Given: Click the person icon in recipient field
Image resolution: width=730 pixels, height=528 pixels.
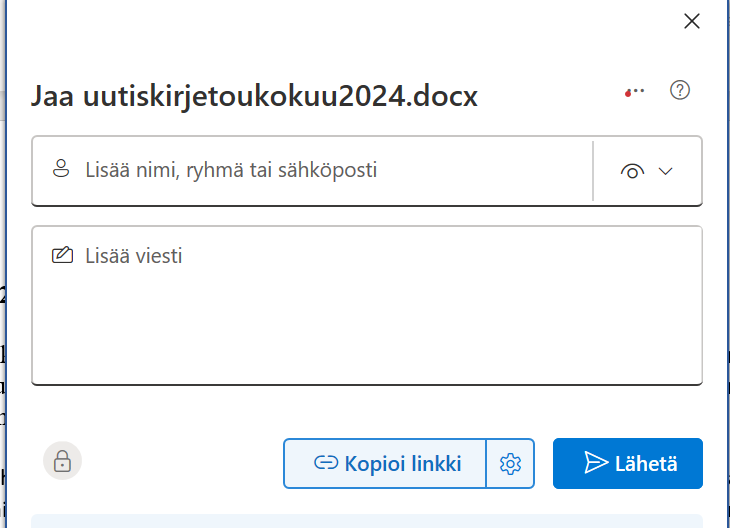Looking at the screenshot, I should (x=62, y=170).
